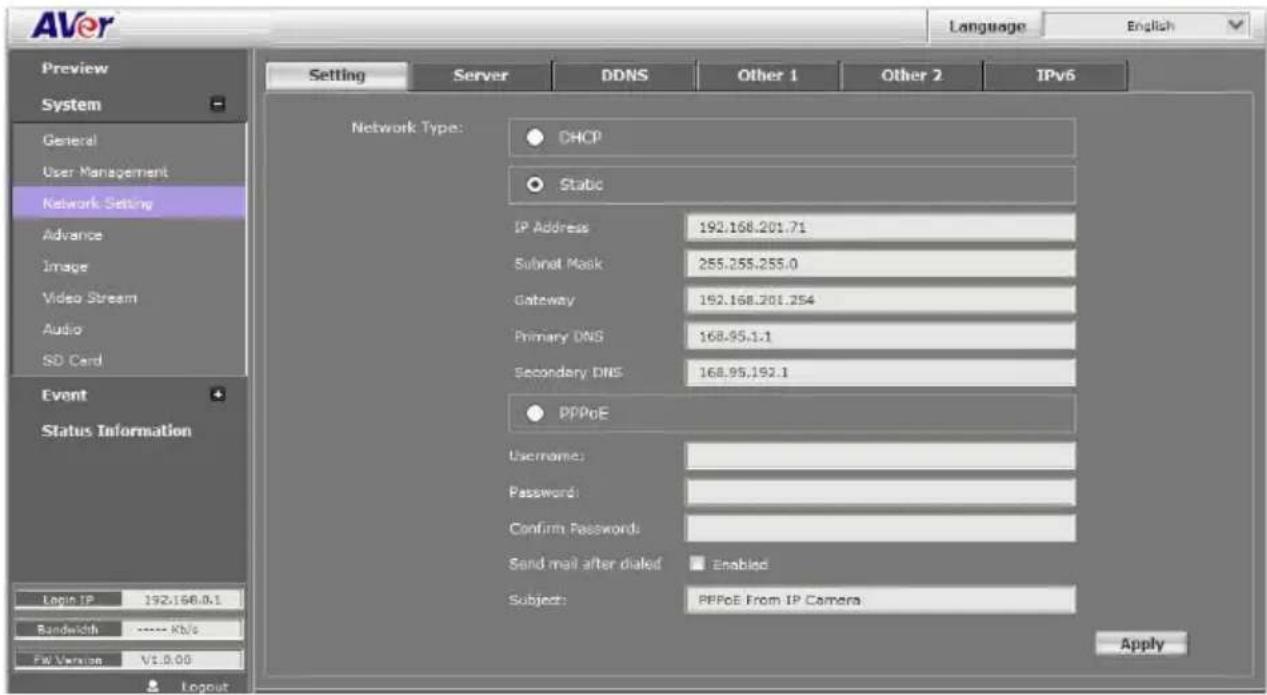1267x695 pixels.
Task: Switch to the Setting tab
Action: pyautogui.click(x=338, y=76)
